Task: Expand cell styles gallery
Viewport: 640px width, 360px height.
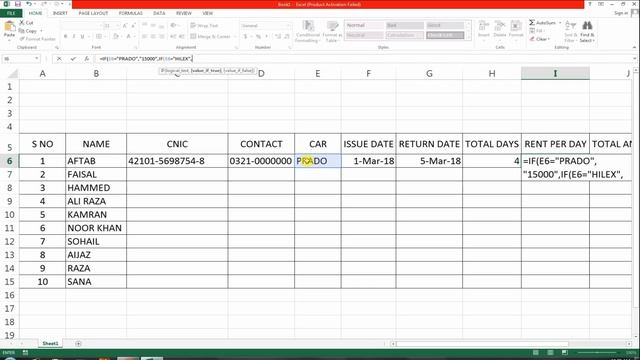Action: [x=469, y=36]
